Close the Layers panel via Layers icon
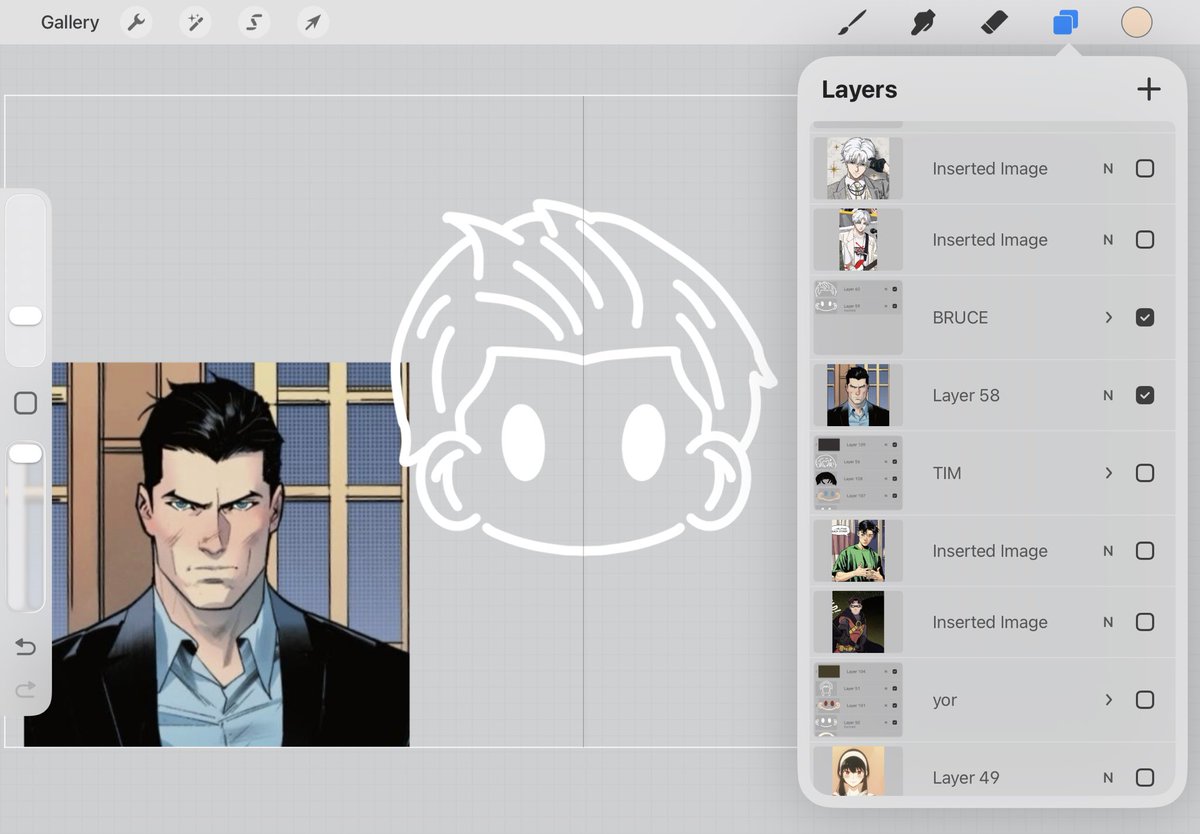Viewport: 1200px width, 834px height. (1066, 22)
